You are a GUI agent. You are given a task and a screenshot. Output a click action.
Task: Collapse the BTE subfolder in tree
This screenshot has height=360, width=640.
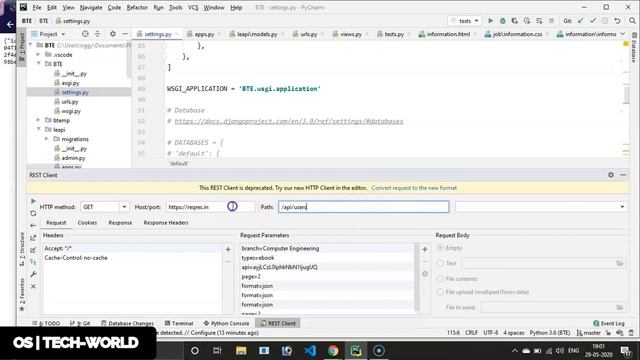pyautogui.click(x=38, y=64)
